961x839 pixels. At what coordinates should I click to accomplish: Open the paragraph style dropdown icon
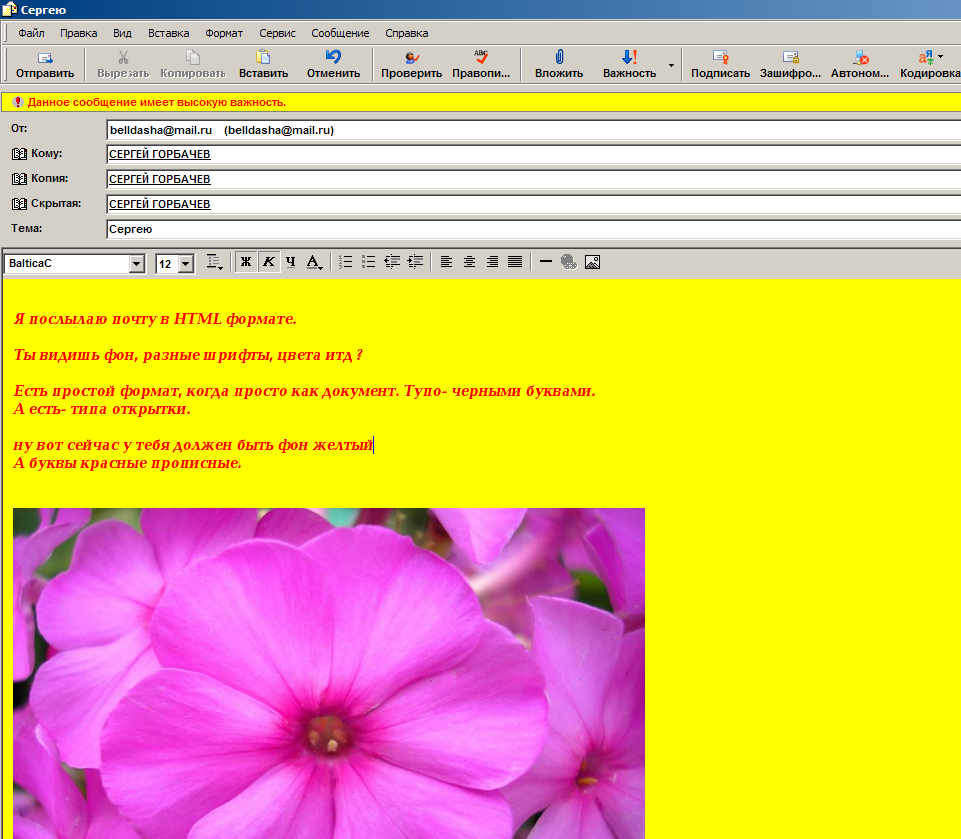[214, 262]
